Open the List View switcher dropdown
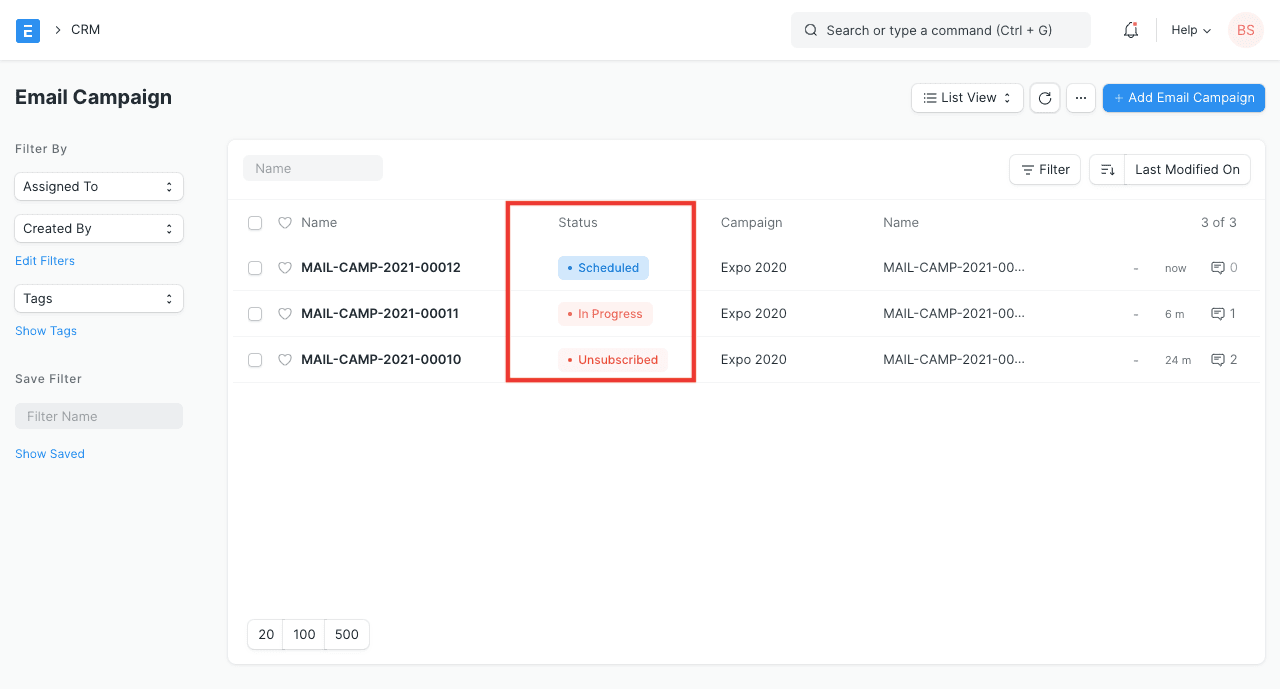The image size is (1280, 689). [x=967, y=98]
